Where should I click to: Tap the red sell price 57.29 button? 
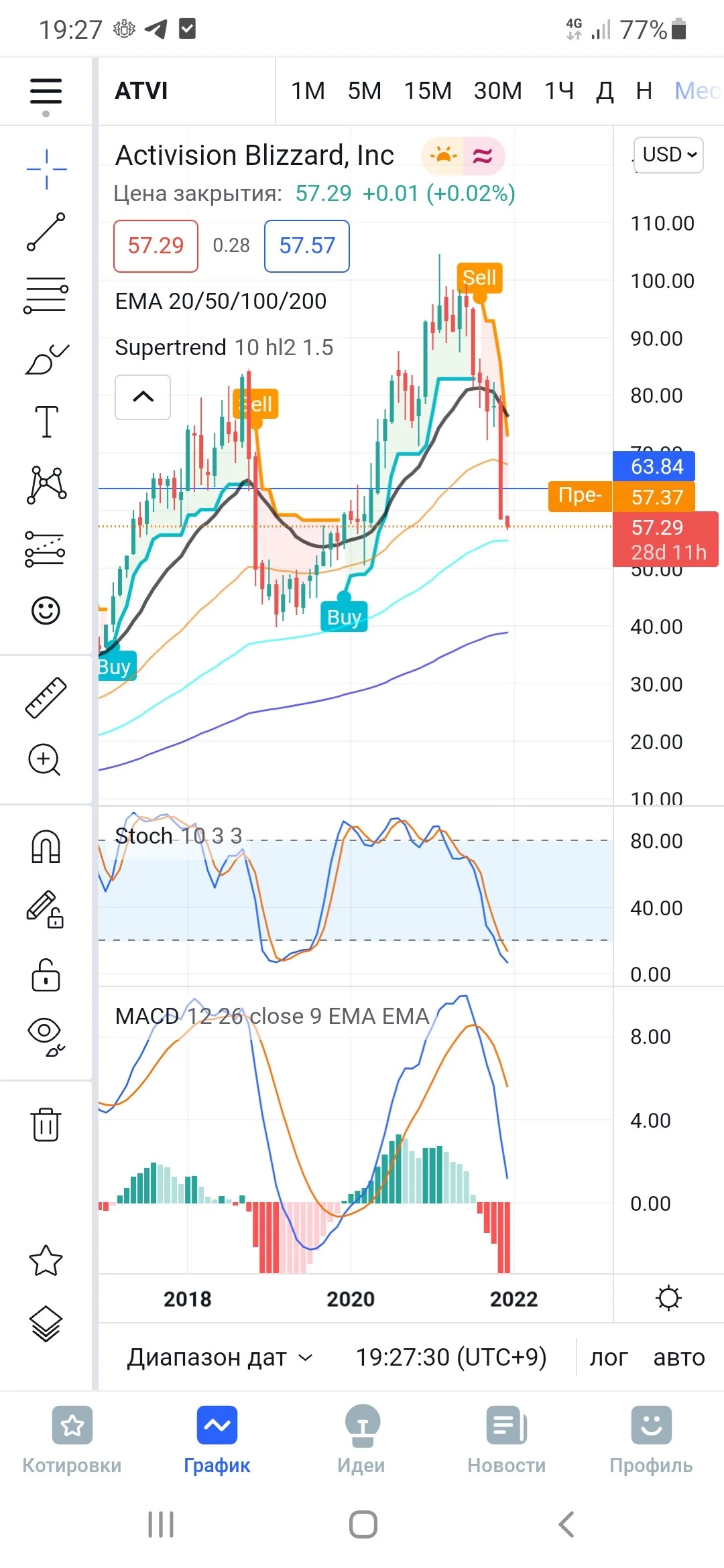[x=156, y=246]
